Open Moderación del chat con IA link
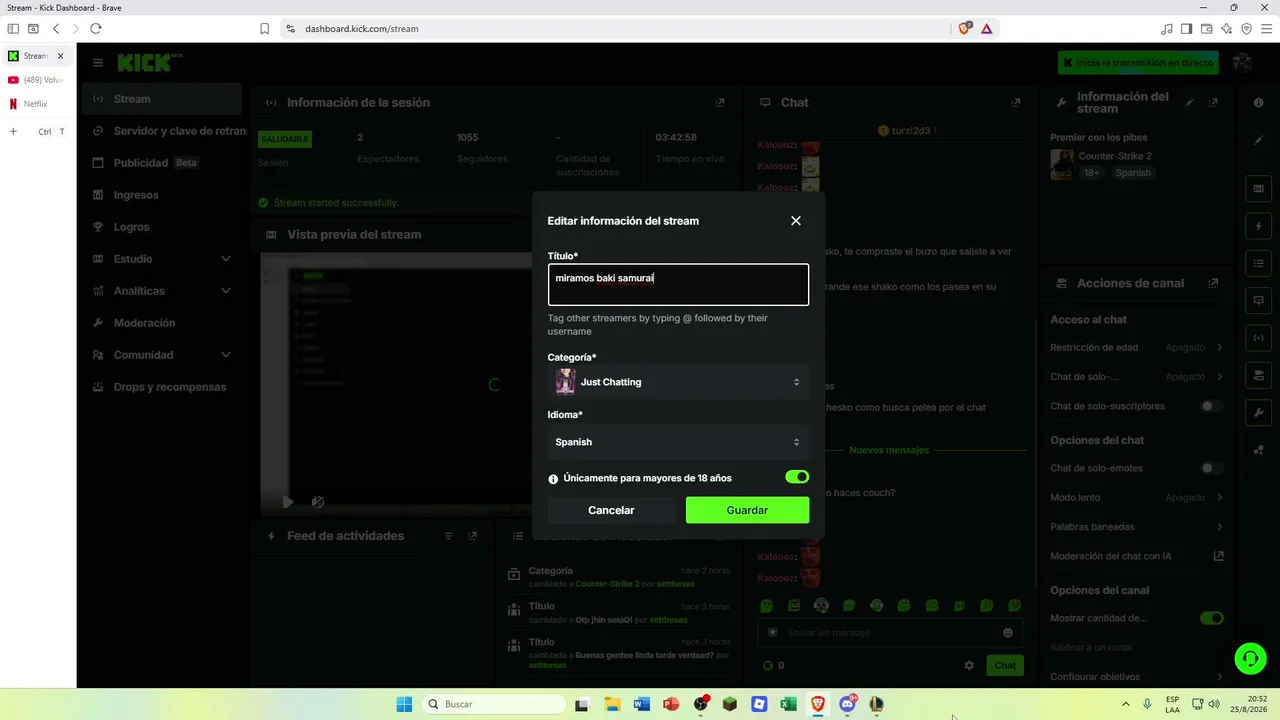Screen dimensions: 1280x720 1136,556
